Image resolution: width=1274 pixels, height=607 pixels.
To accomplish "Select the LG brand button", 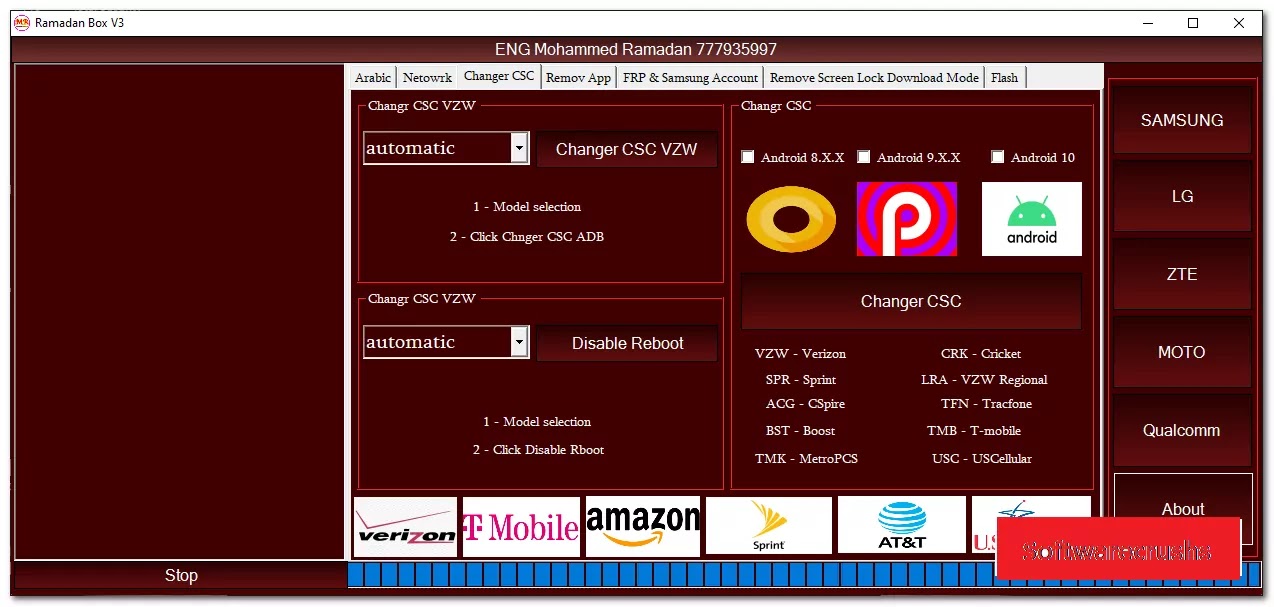I will coord(1182,196).
